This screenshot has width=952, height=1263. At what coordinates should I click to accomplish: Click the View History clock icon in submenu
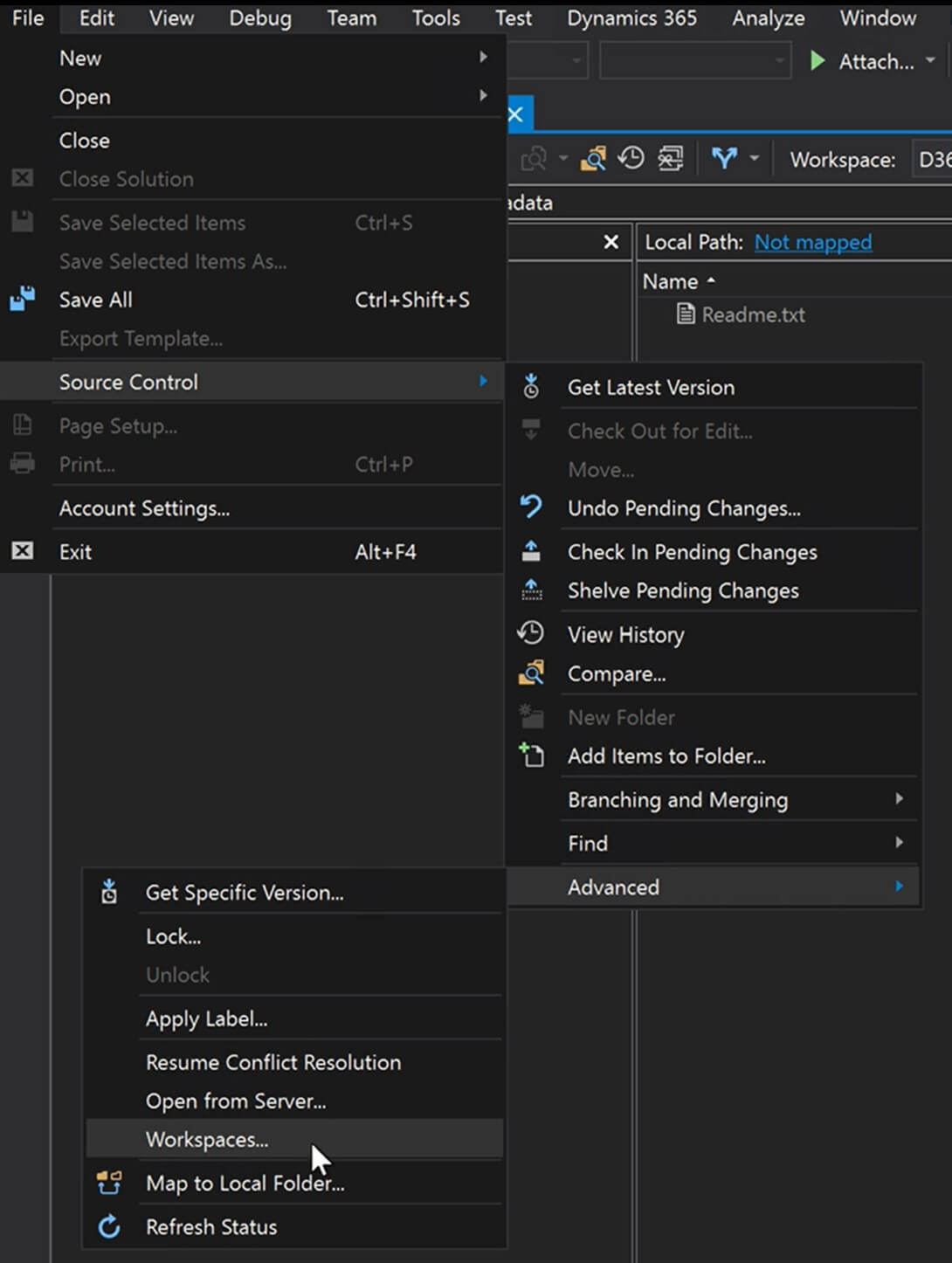(x=531, y=633)
